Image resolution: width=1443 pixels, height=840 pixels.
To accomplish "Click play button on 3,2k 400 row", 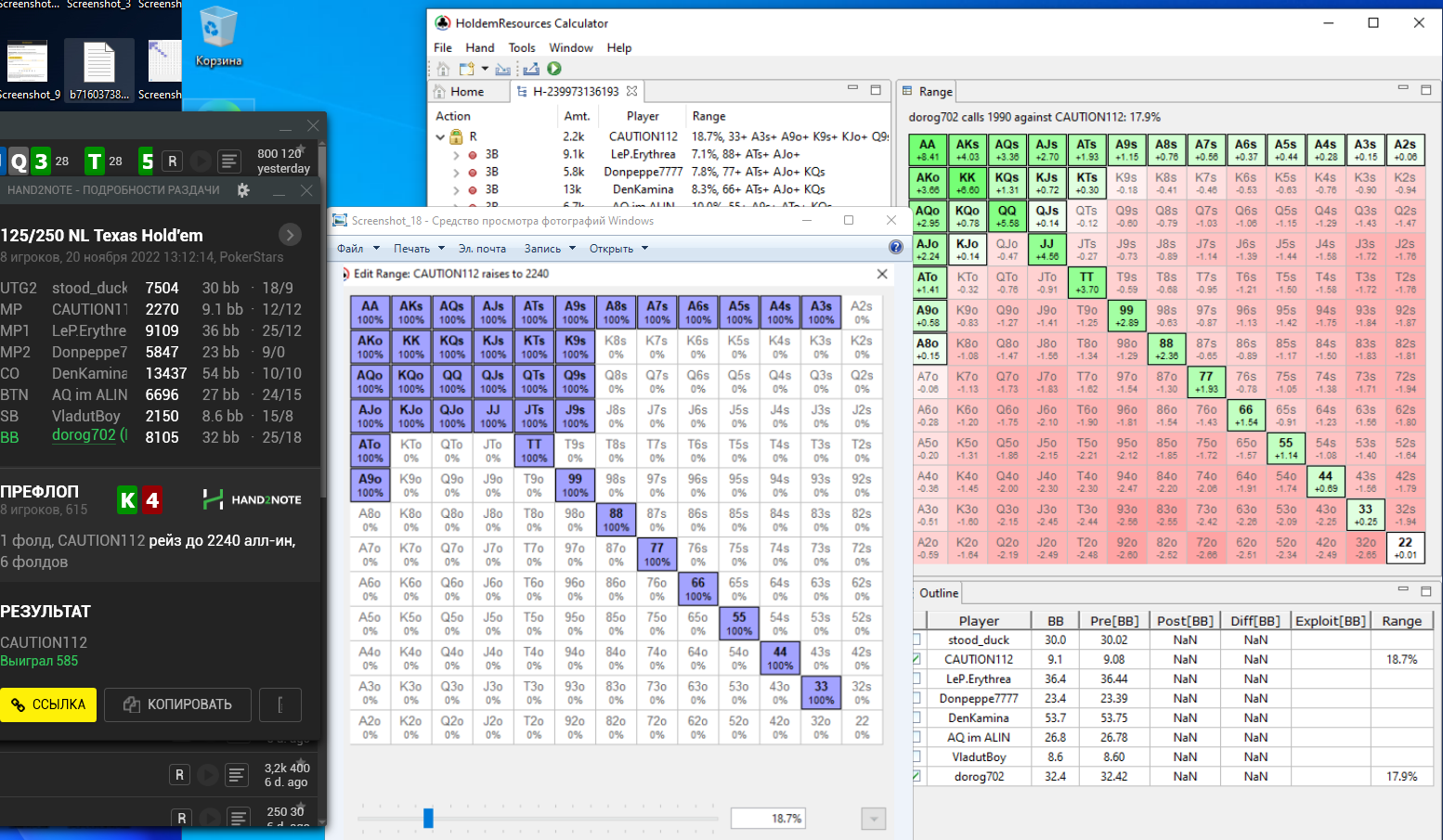I will [x=208, y=774].
